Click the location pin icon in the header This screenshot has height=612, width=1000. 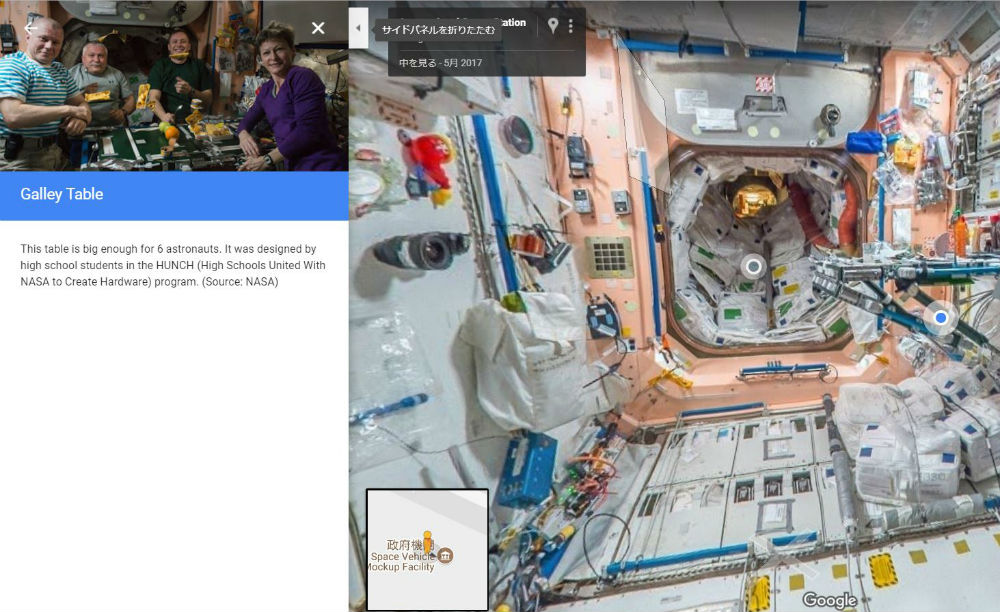553,26
